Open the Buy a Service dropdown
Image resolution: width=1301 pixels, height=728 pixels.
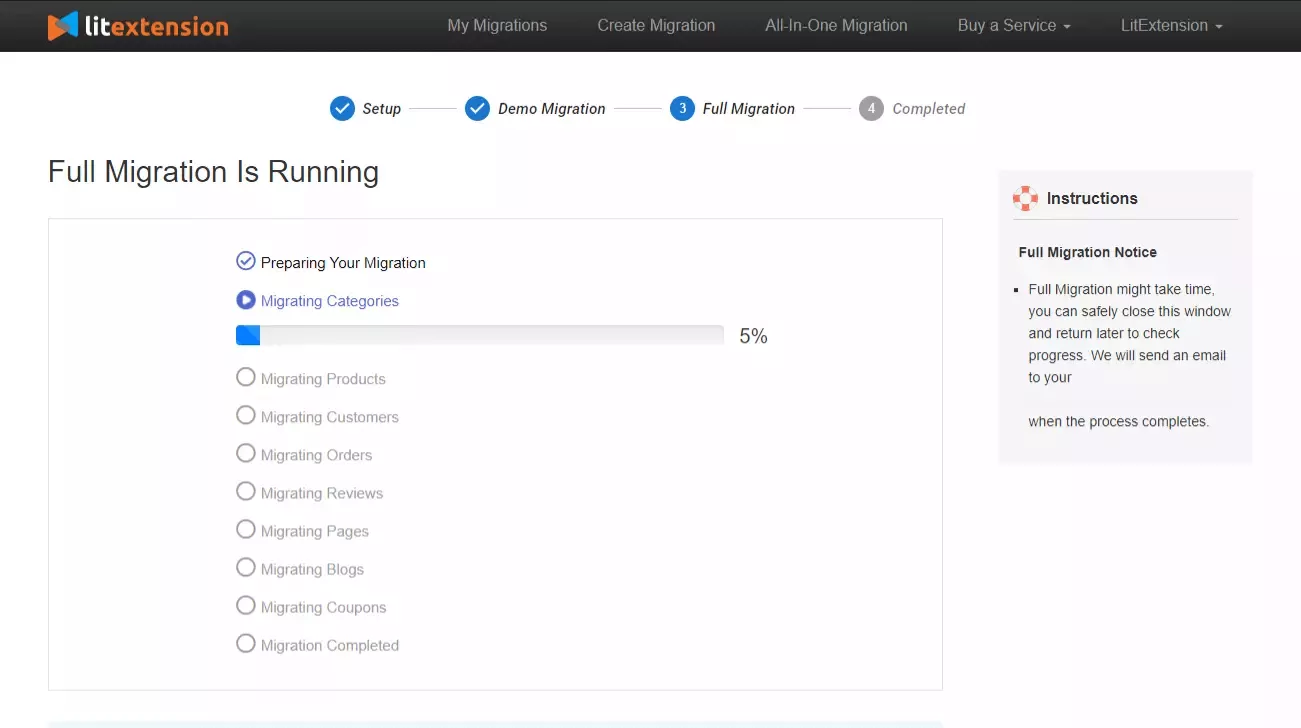tap(1014, 26)
